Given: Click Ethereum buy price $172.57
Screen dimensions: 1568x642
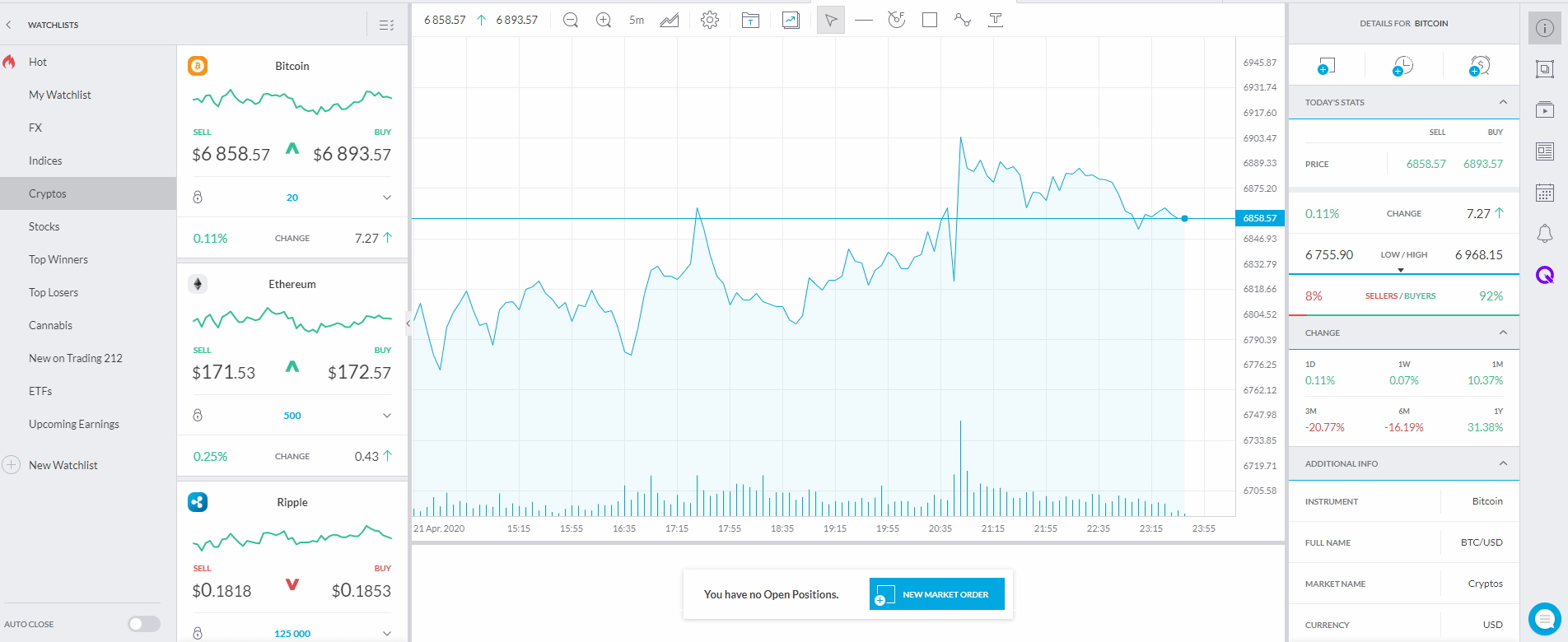Looking at the screenshot, I should (360, 372).
